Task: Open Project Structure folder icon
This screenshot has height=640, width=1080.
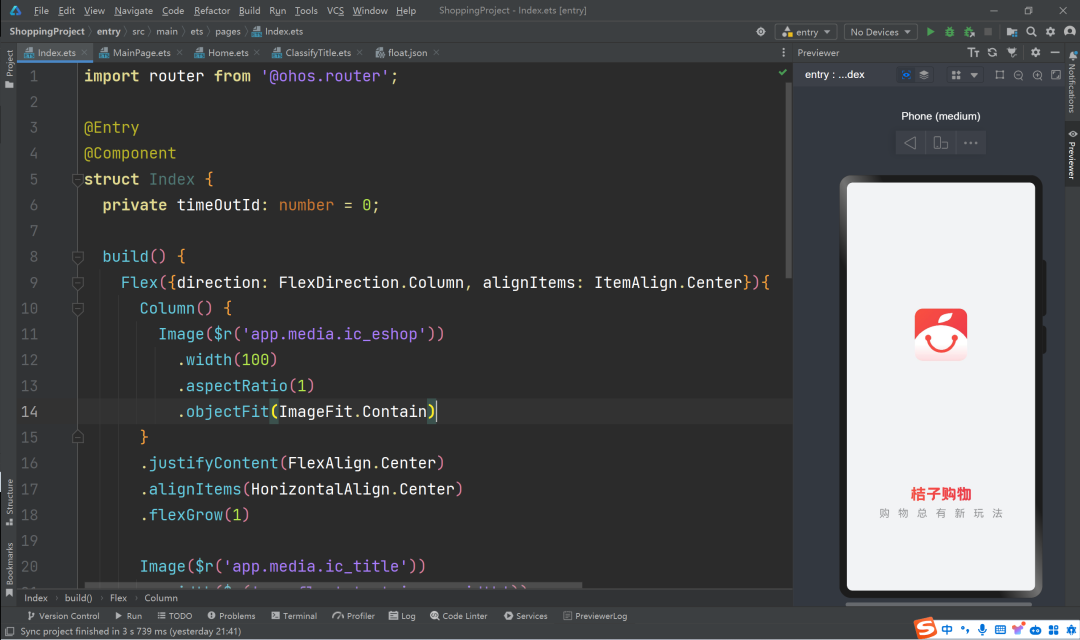Action: (x=1012, y=32)
